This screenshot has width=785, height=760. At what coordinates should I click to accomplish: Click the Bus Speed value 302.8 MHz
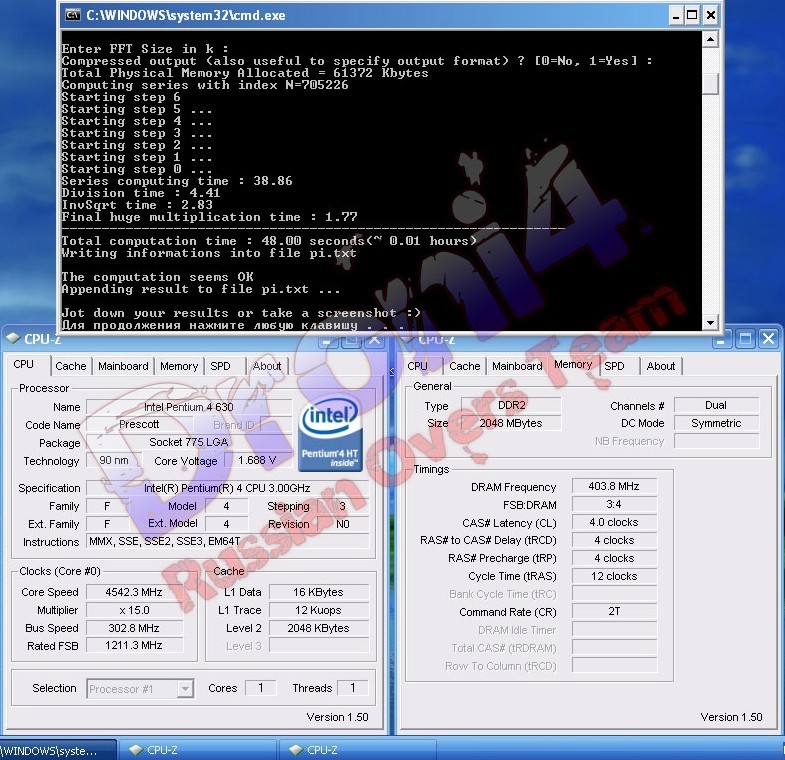[x=134, y=628]
